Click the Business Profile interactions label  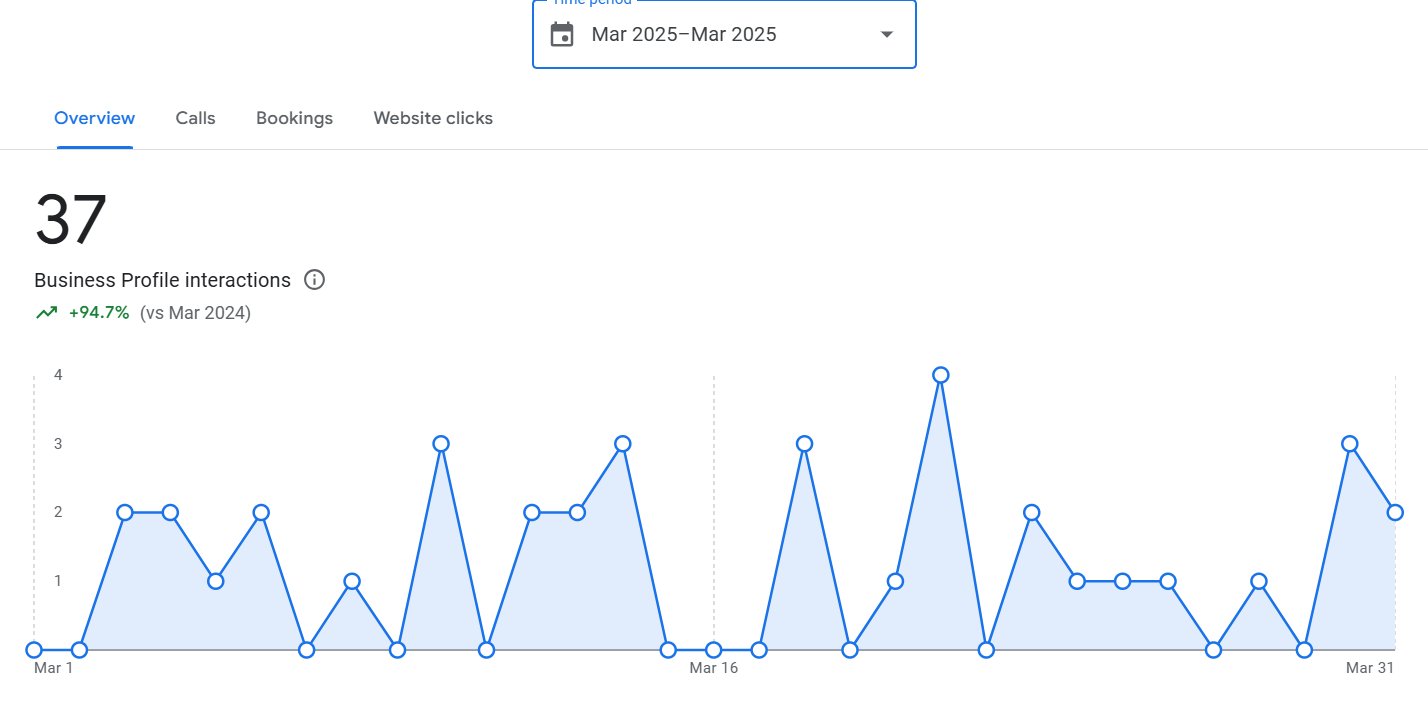(x=162, y=280)
